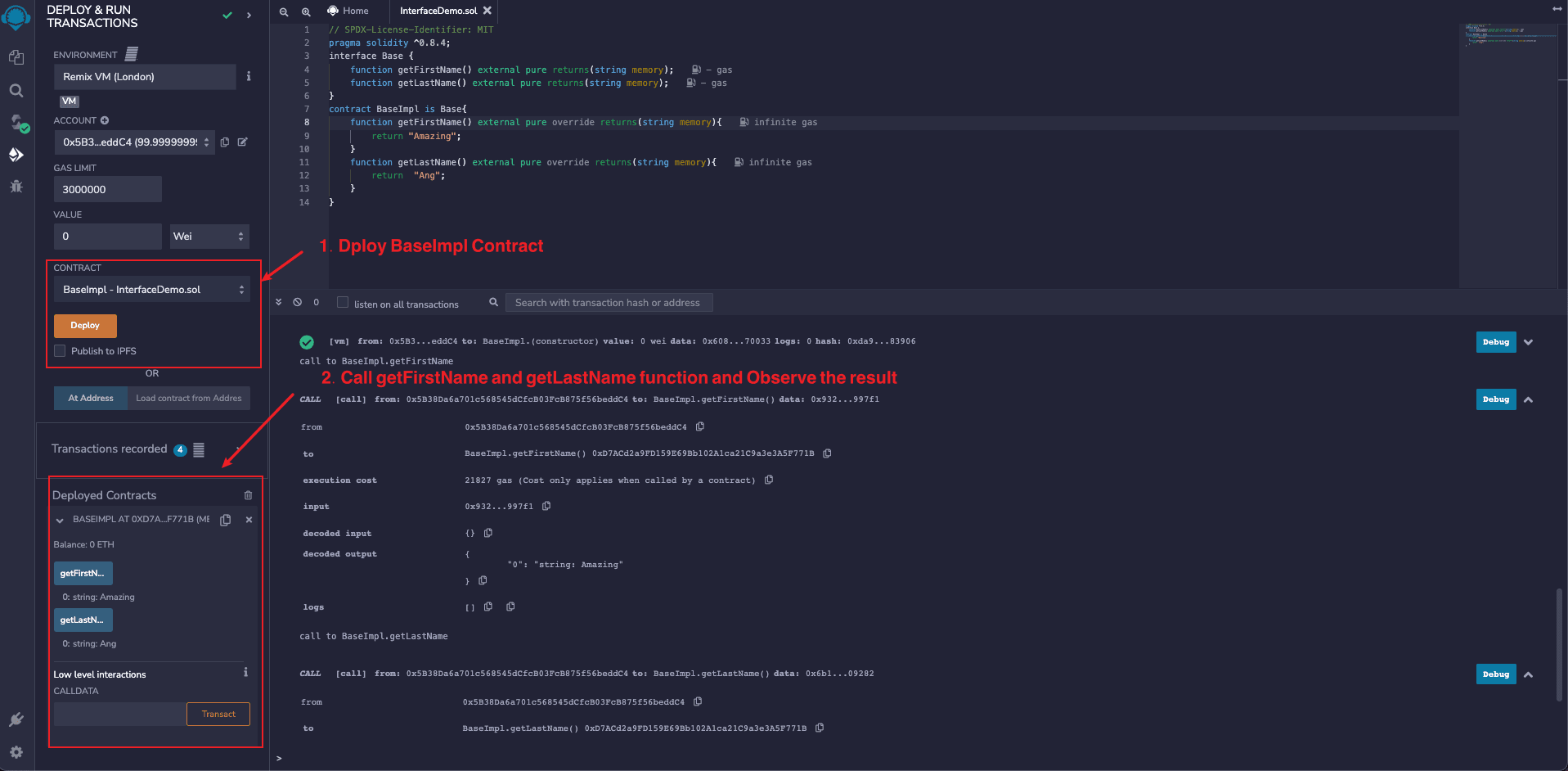Focus the transaction hash search field
This screenshot has height=771, width=1568.
tap(608, 303)
